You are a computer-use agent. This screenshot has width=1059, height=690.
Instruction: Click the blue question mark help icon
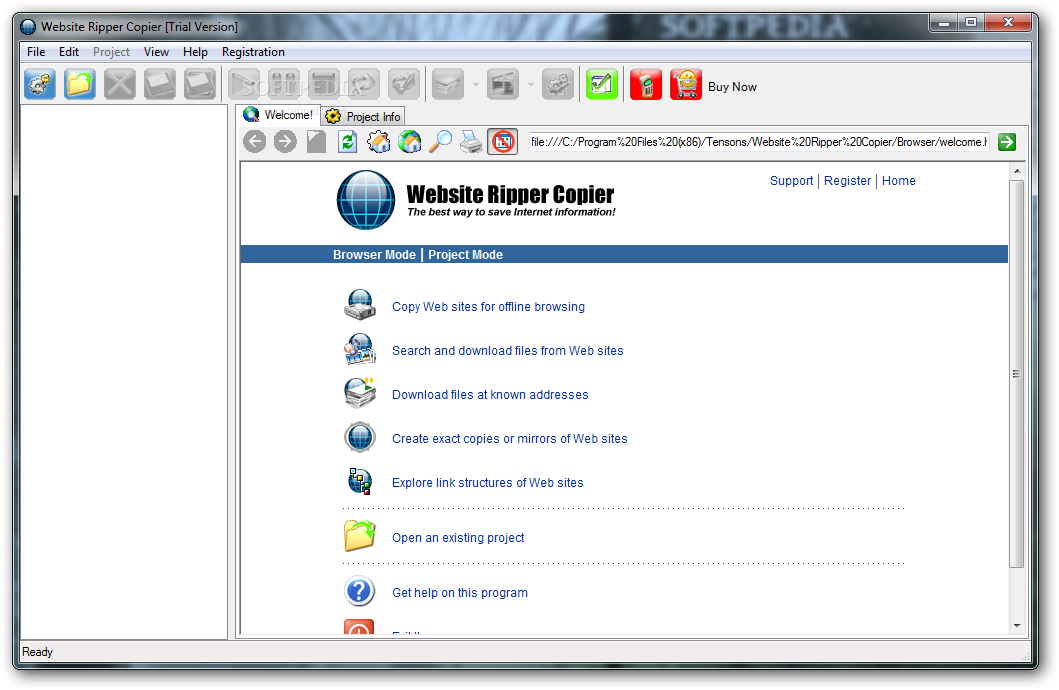coord(360,591)
